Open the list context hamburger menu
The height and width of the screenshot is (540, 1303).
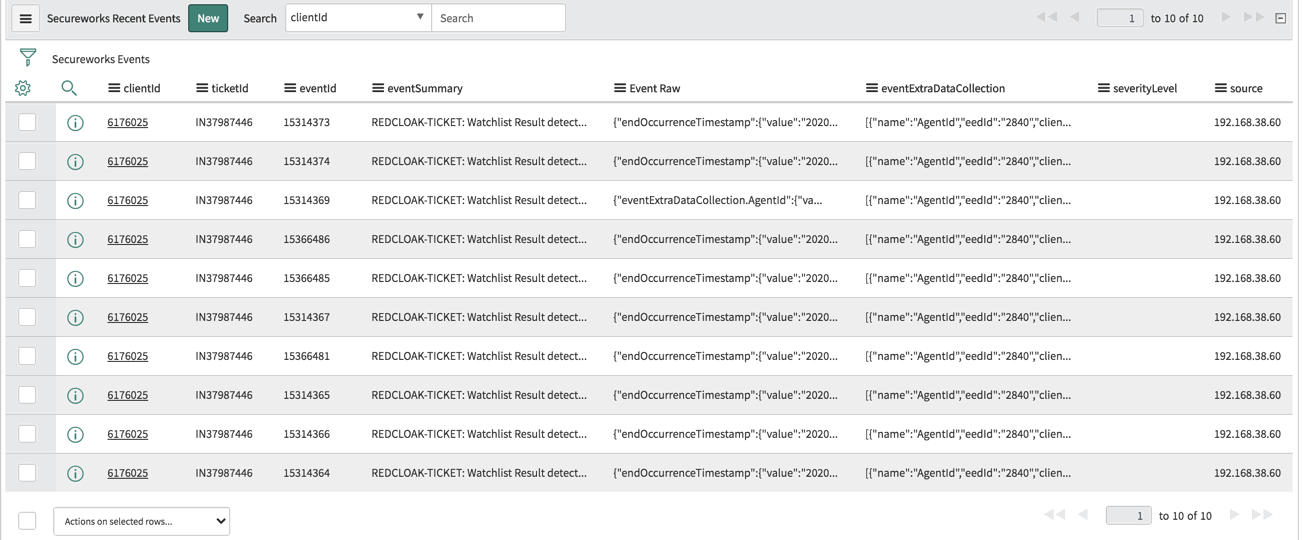coord(25,18)
